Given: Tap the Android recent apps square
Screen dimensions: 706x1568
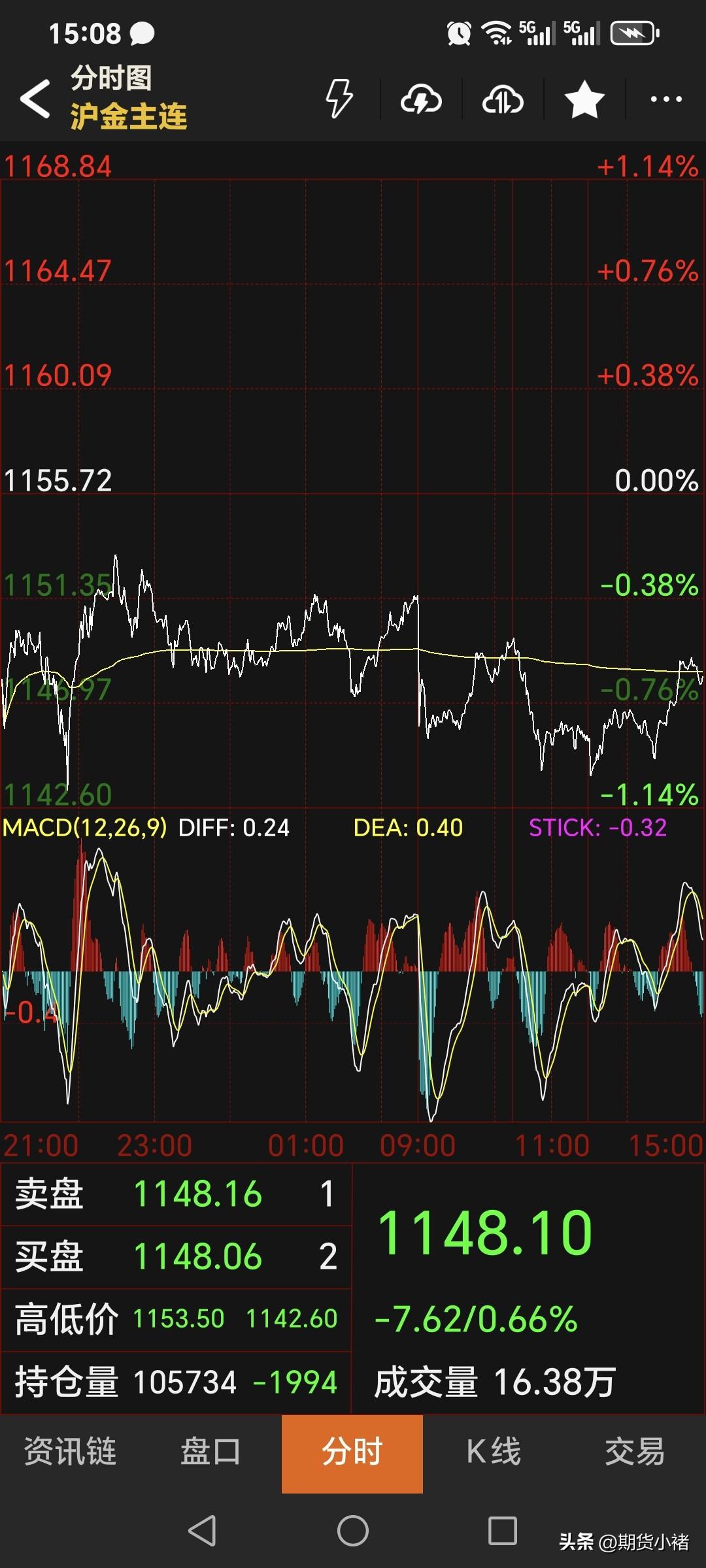Looking at the screenshot, I should coord(503,1530).
